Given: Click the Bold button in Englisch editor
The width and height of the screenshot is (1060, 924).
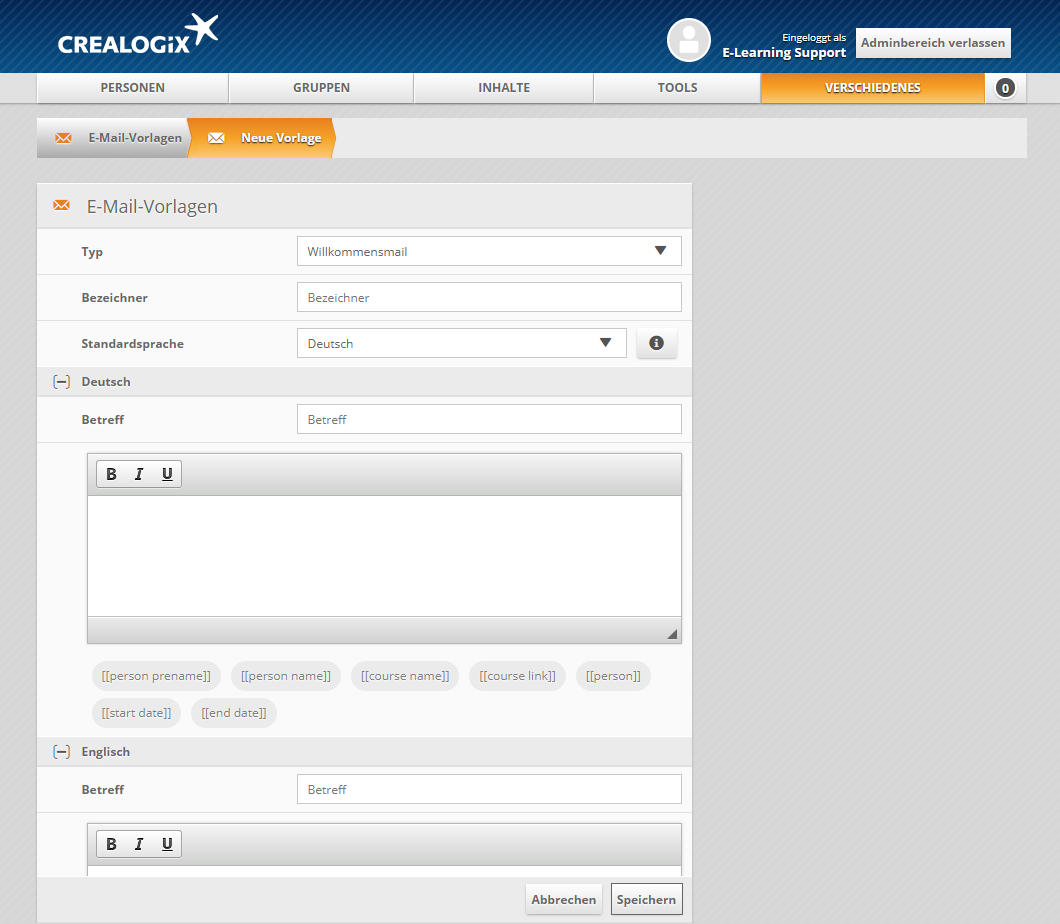Looking at the screenshot, I should (x=112, y=844).
